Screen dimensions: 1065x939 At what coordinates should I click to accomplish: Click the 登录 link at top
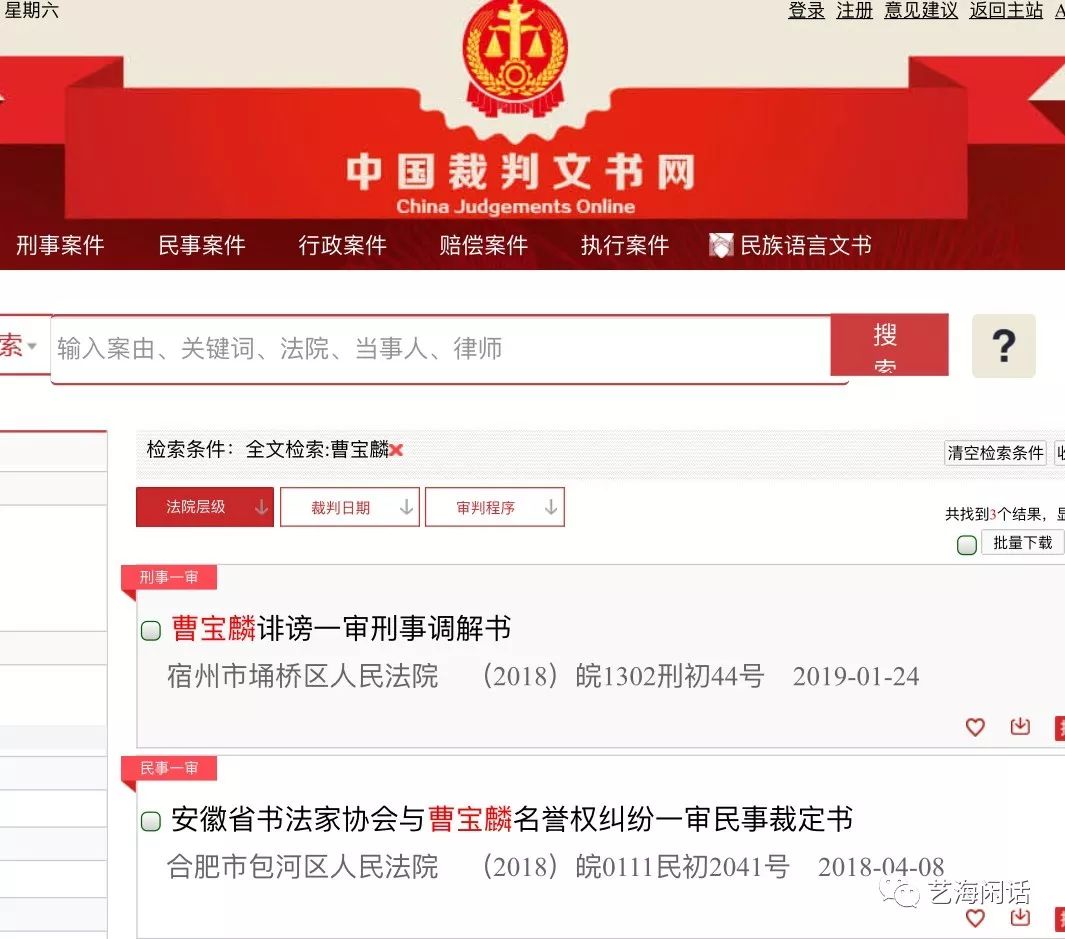coord(806,10)
